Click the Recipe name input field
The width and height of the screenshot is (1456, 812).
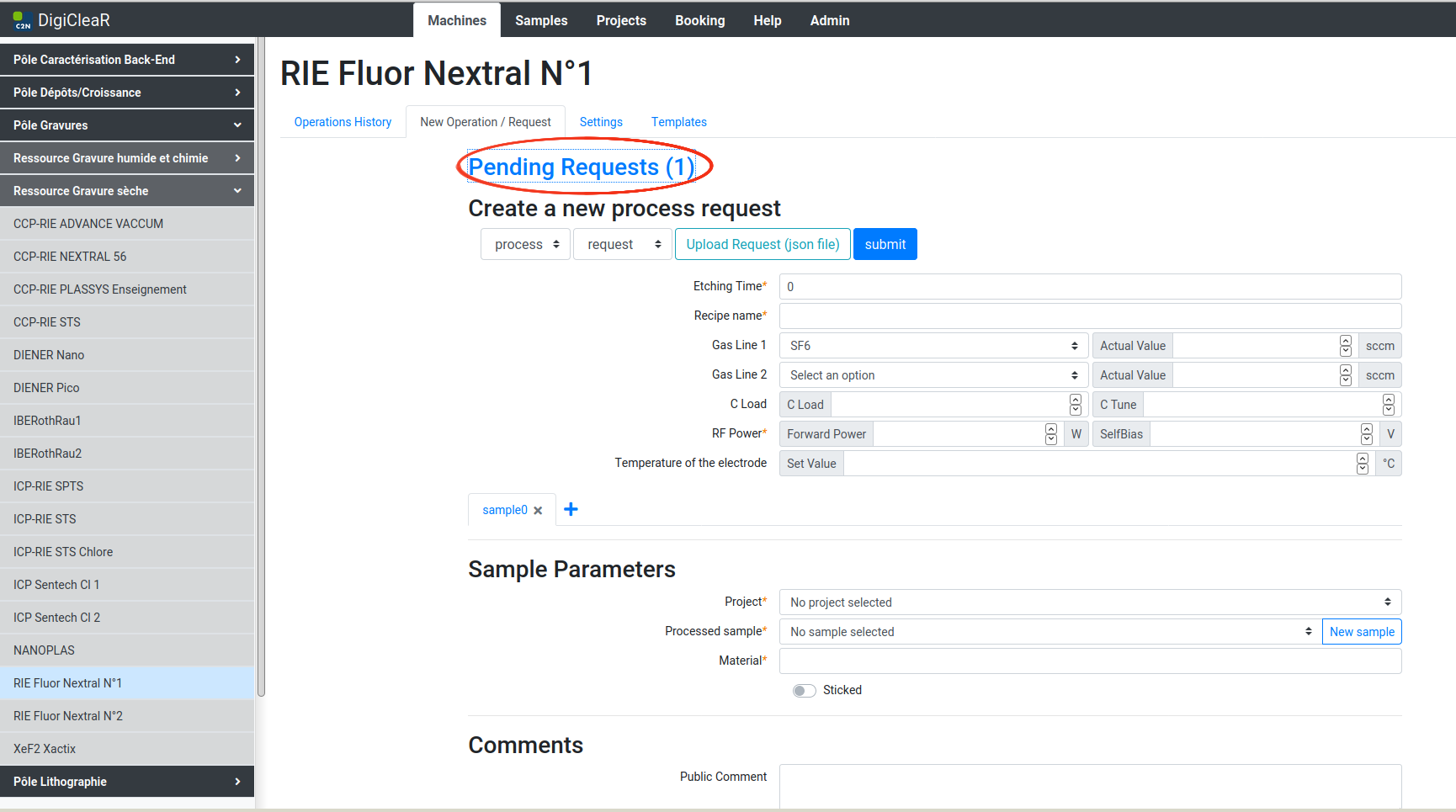pyautogui.click(x=1089, y=316)
